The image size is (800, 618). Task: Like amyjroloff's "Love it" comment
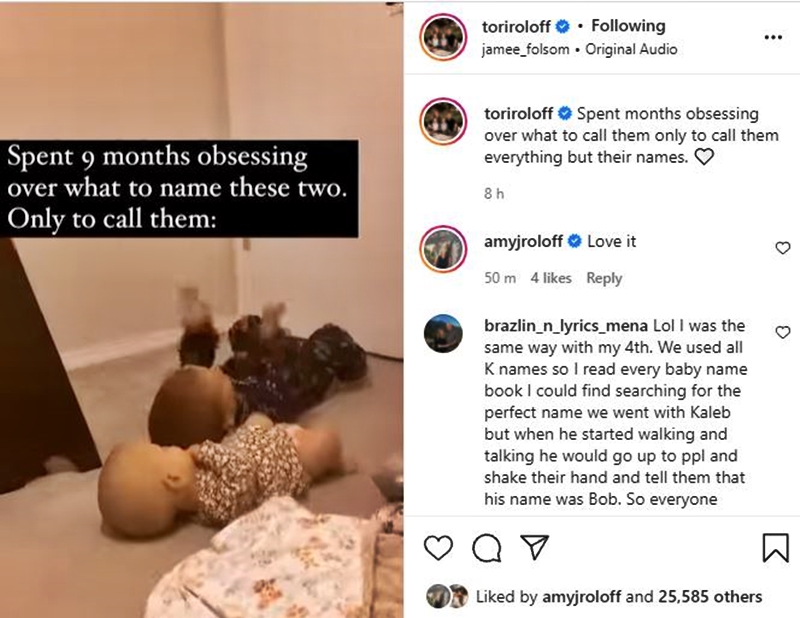click(783, 248)
